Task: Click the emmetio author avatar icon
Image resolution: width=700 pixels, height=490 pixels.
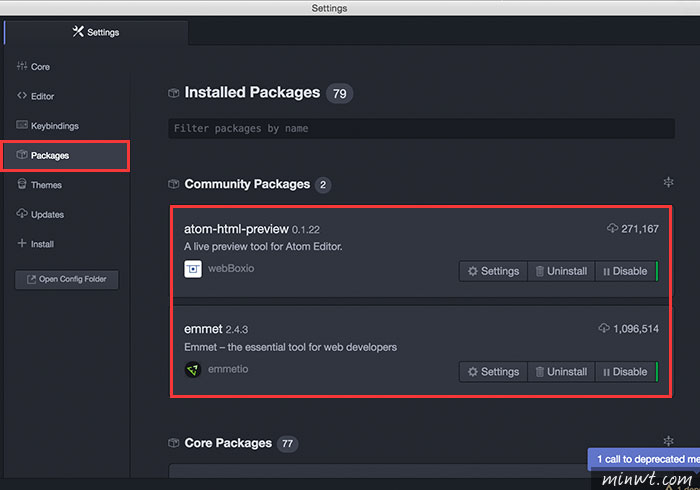Action: 193,370
